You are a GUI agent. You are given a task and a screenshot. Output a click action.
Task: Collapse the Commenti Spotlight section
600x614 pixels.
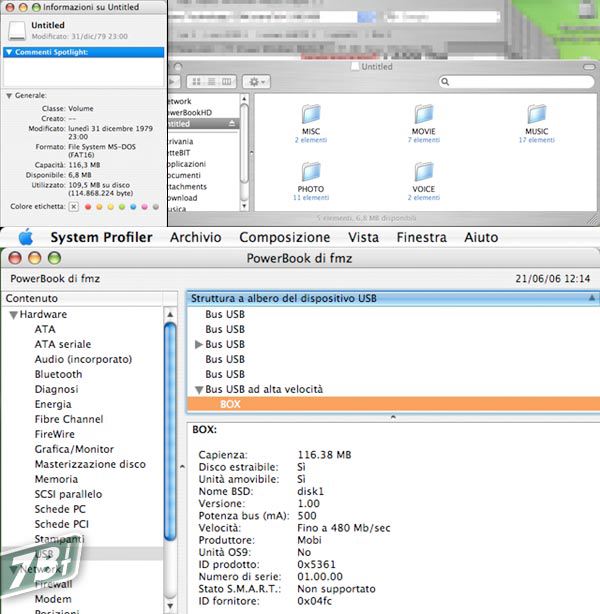point(9,51)
